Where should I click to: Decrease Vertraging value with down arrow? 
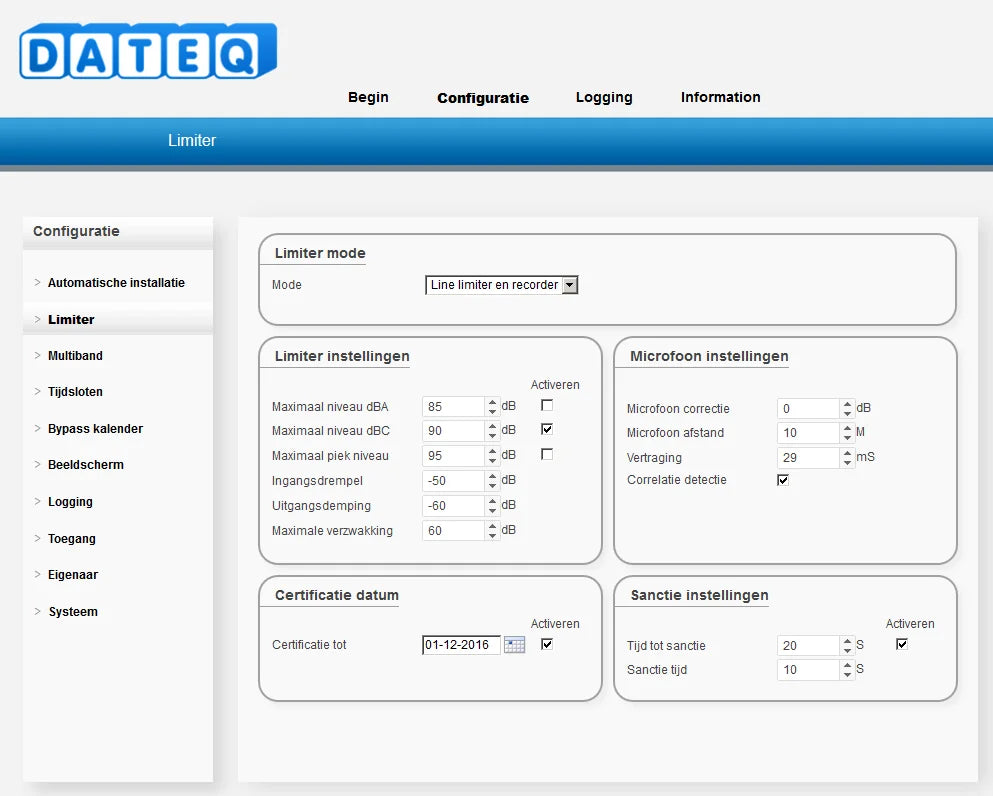pos(848,463)
